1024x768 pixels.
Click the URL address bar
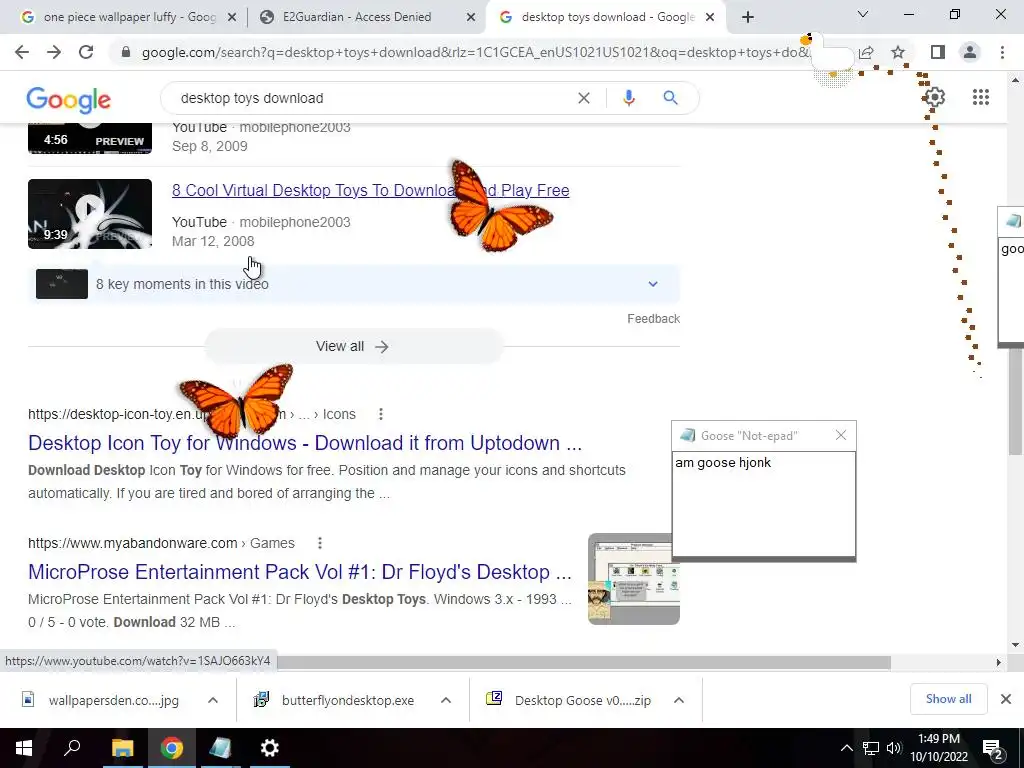click(x=475, y=52)
